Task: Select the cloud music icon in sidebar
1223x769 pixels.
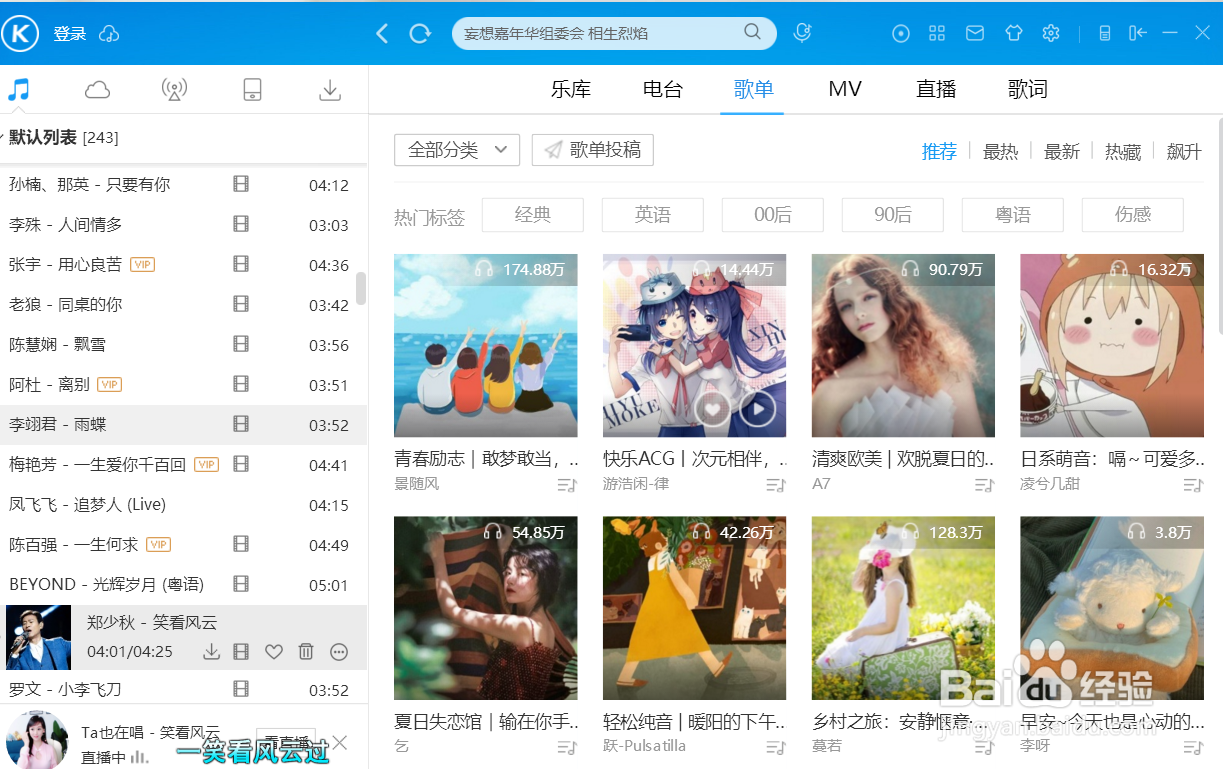Action: pos(97,89)
